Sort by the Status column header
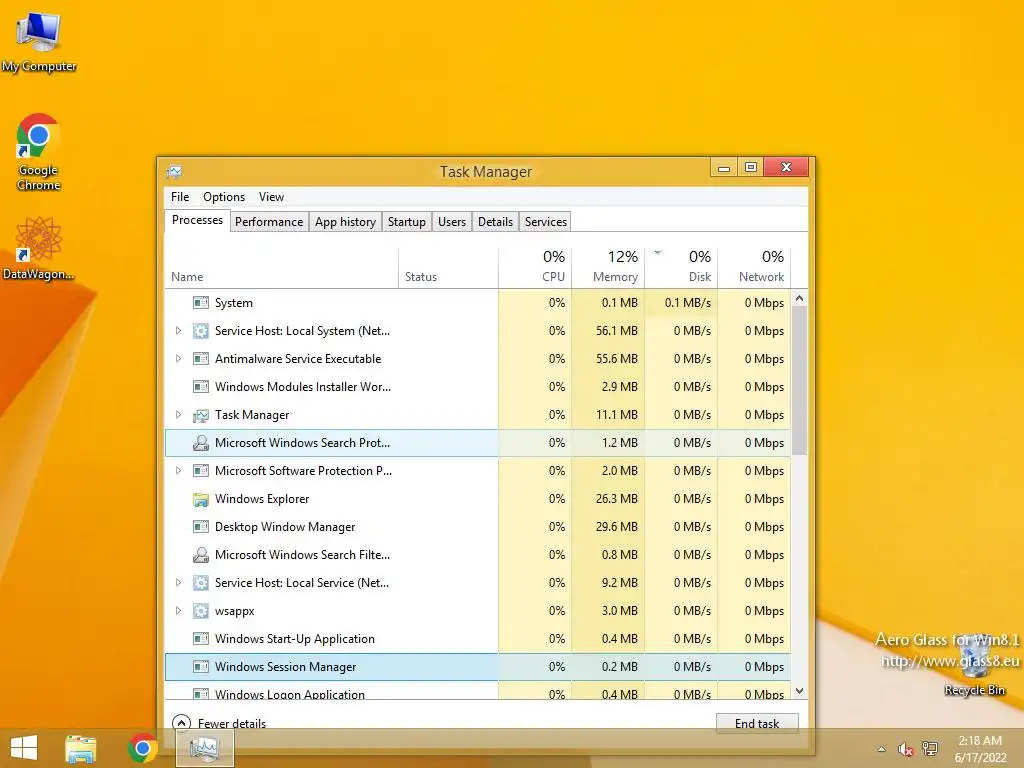1024x768 pixels. [x=448, y=268]
